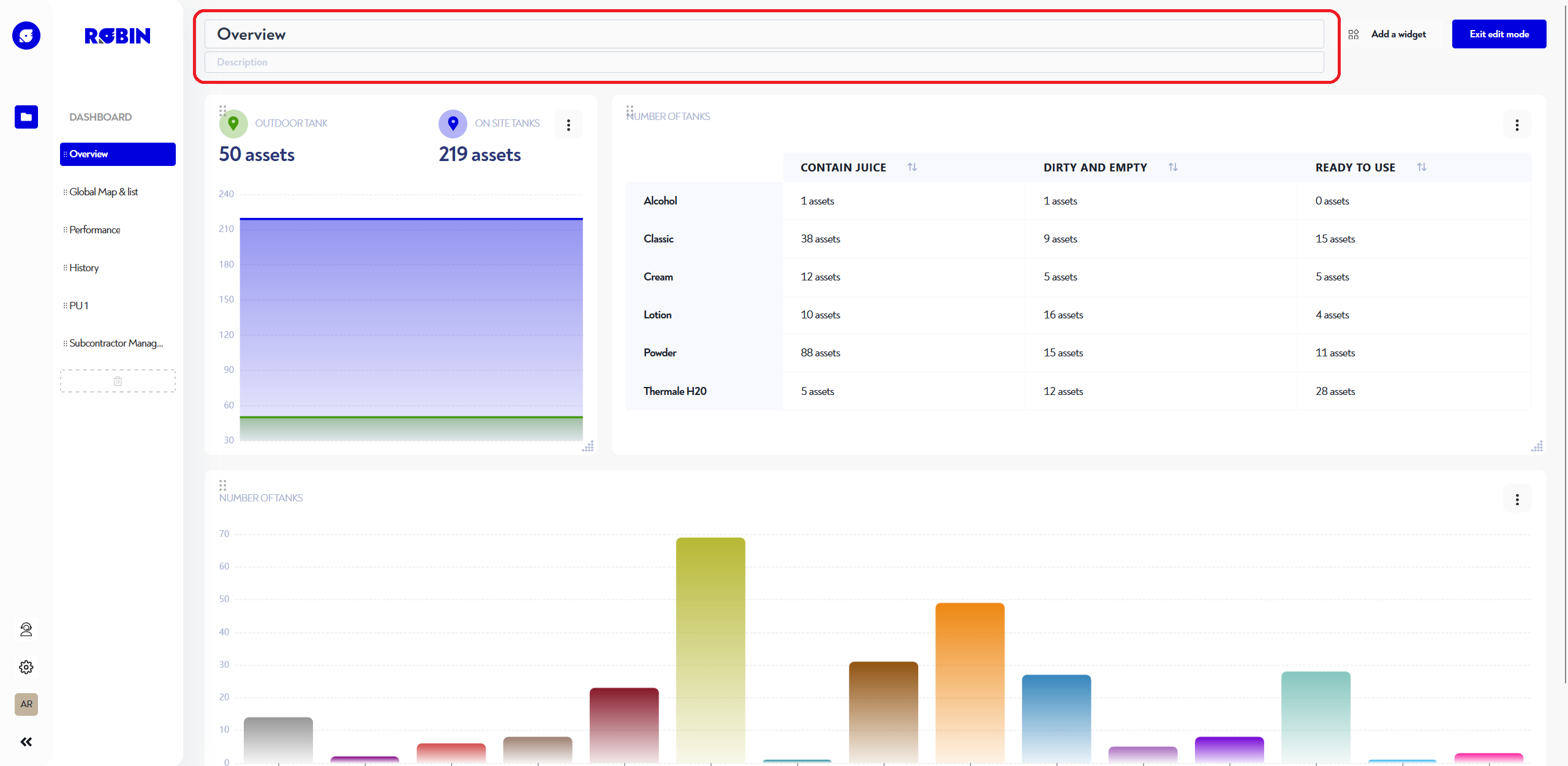Edit the Overview title field
The height and width of the screenshot is (766, 1568).
pyautogui.click(x=764, y=34)
